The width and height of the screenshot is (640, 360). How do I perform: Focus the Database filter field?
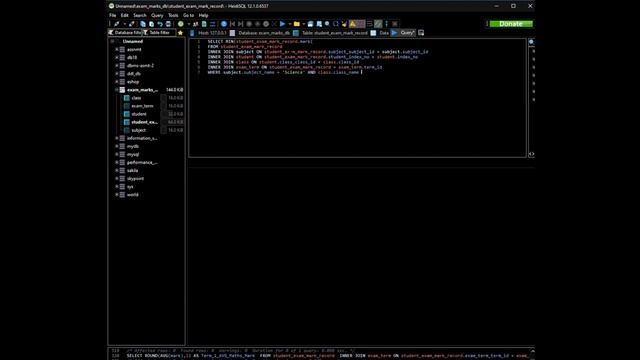click(125, 33)
